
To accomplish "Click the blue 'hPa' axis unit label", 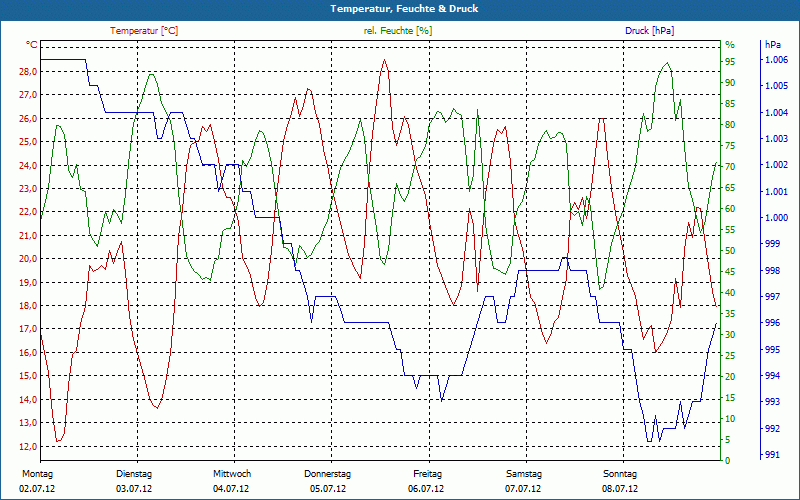I will click(x=773, y=45).
